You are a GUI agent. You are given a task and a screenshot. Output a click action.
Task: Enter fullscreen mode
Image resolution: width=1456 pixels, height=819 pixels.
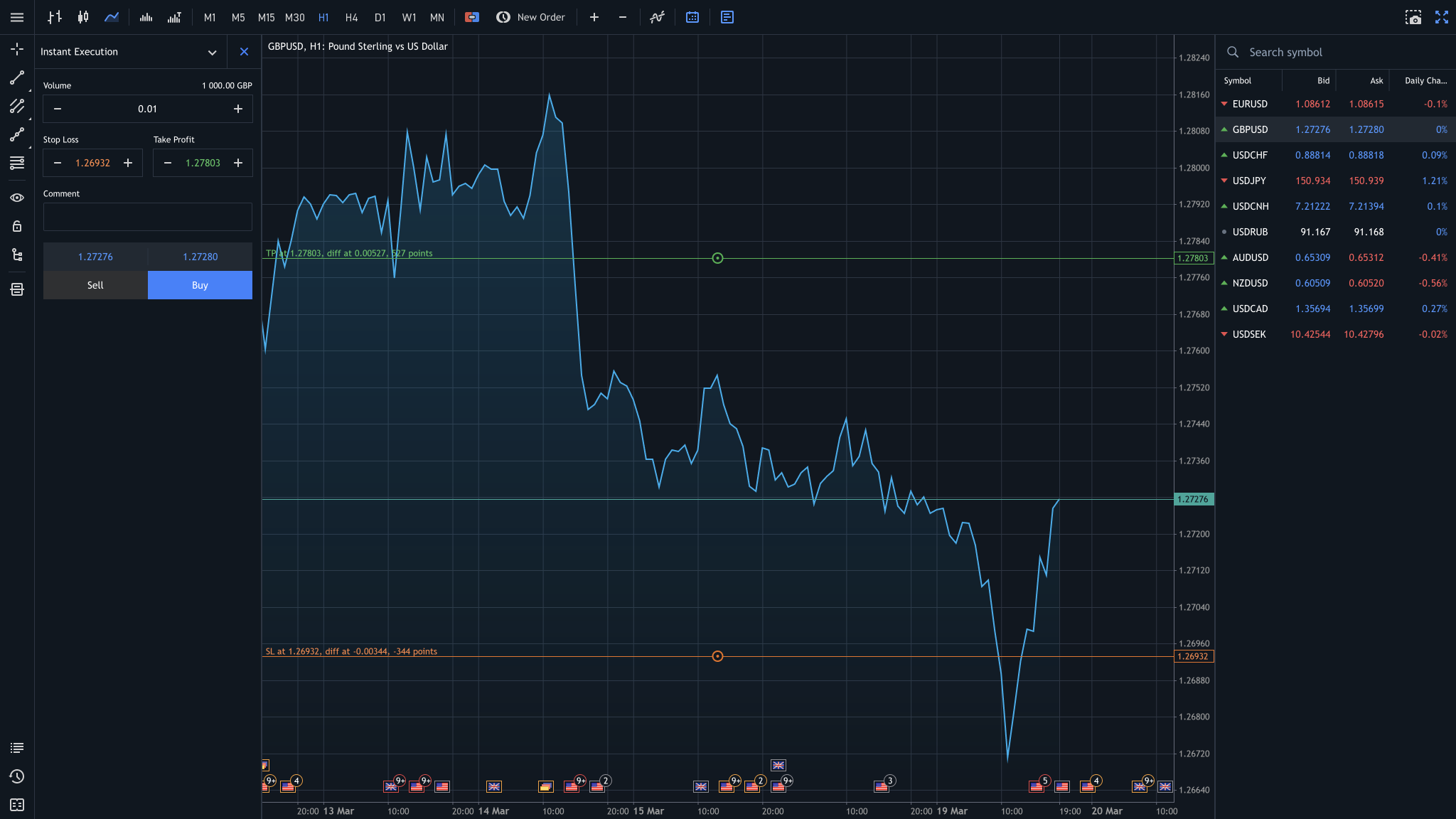tap(1442, 17)
